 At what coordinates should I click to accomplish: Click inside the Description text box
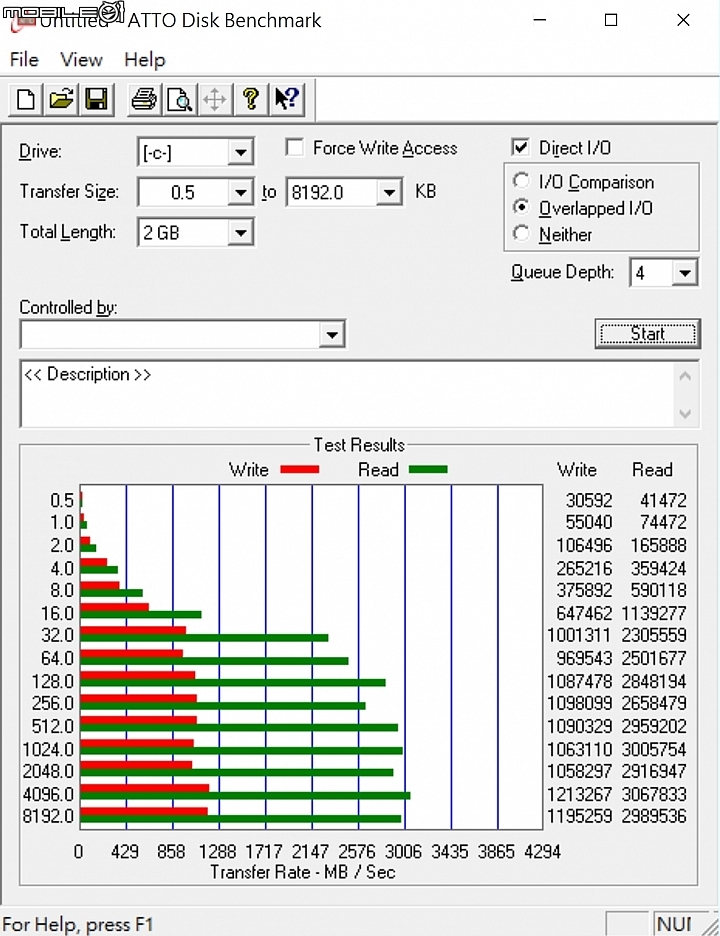point(346,394)
